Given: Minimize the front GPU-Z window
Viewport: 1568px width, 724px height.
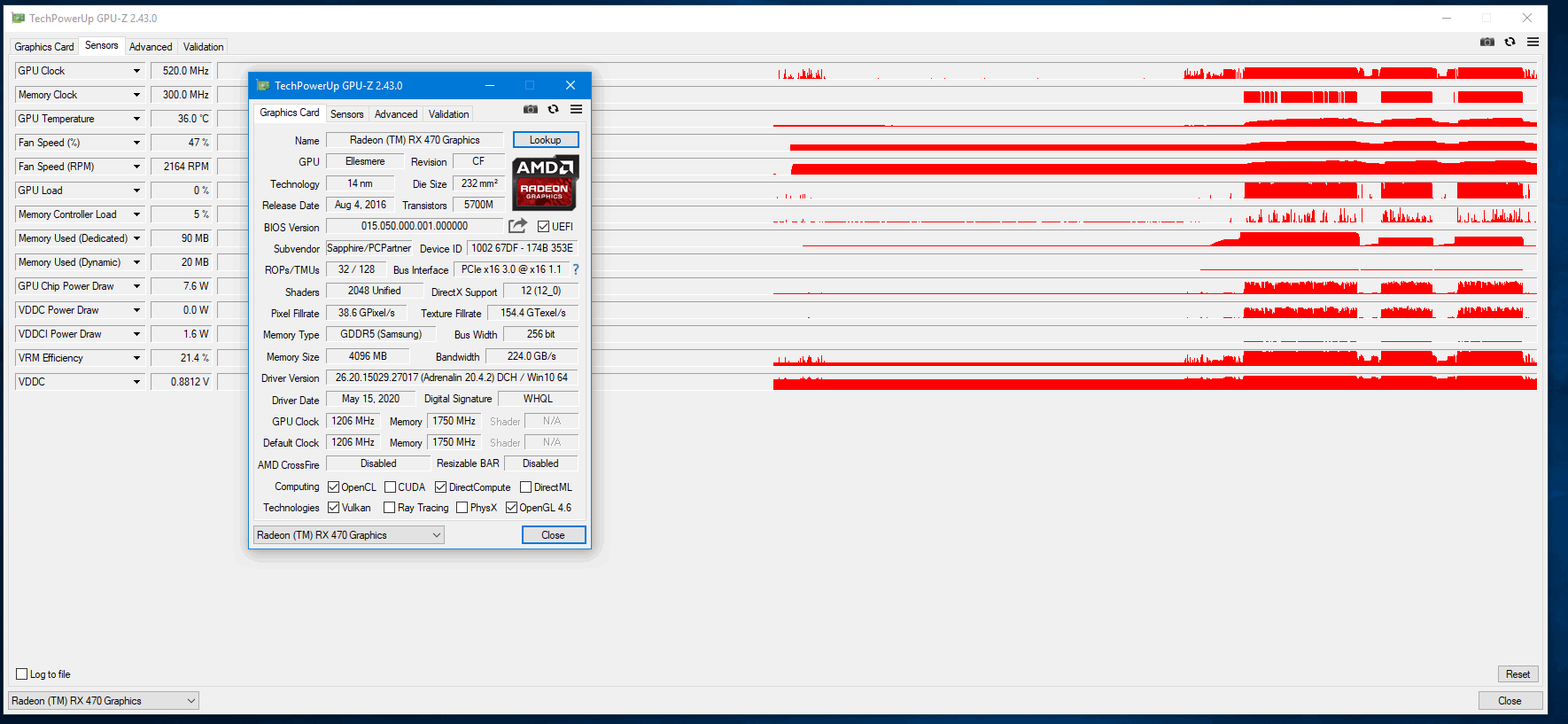Looking at the screenshot, I should (489, 85).
